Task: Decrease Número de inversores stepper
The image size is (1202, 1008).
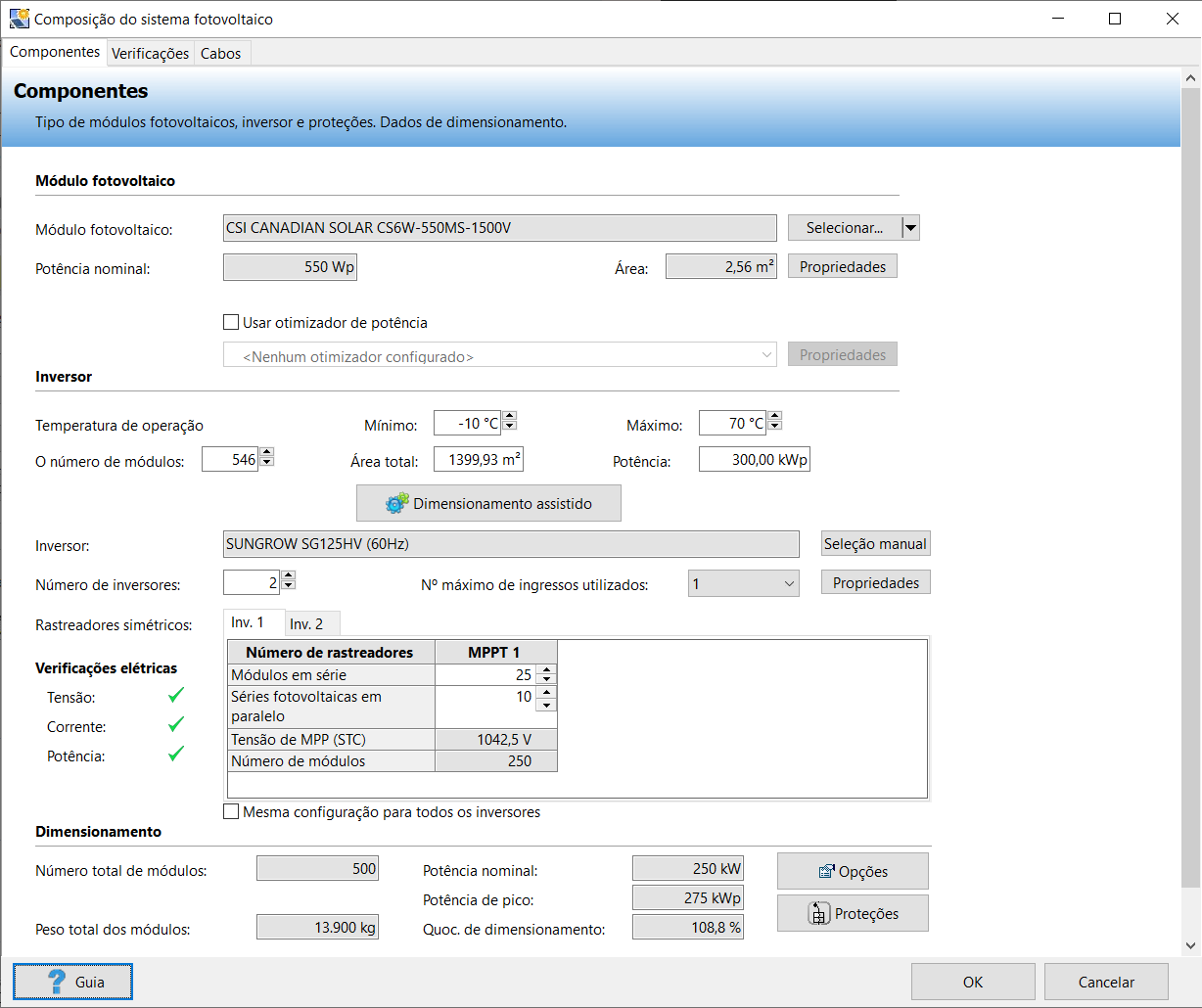Action: pos(288,587)
